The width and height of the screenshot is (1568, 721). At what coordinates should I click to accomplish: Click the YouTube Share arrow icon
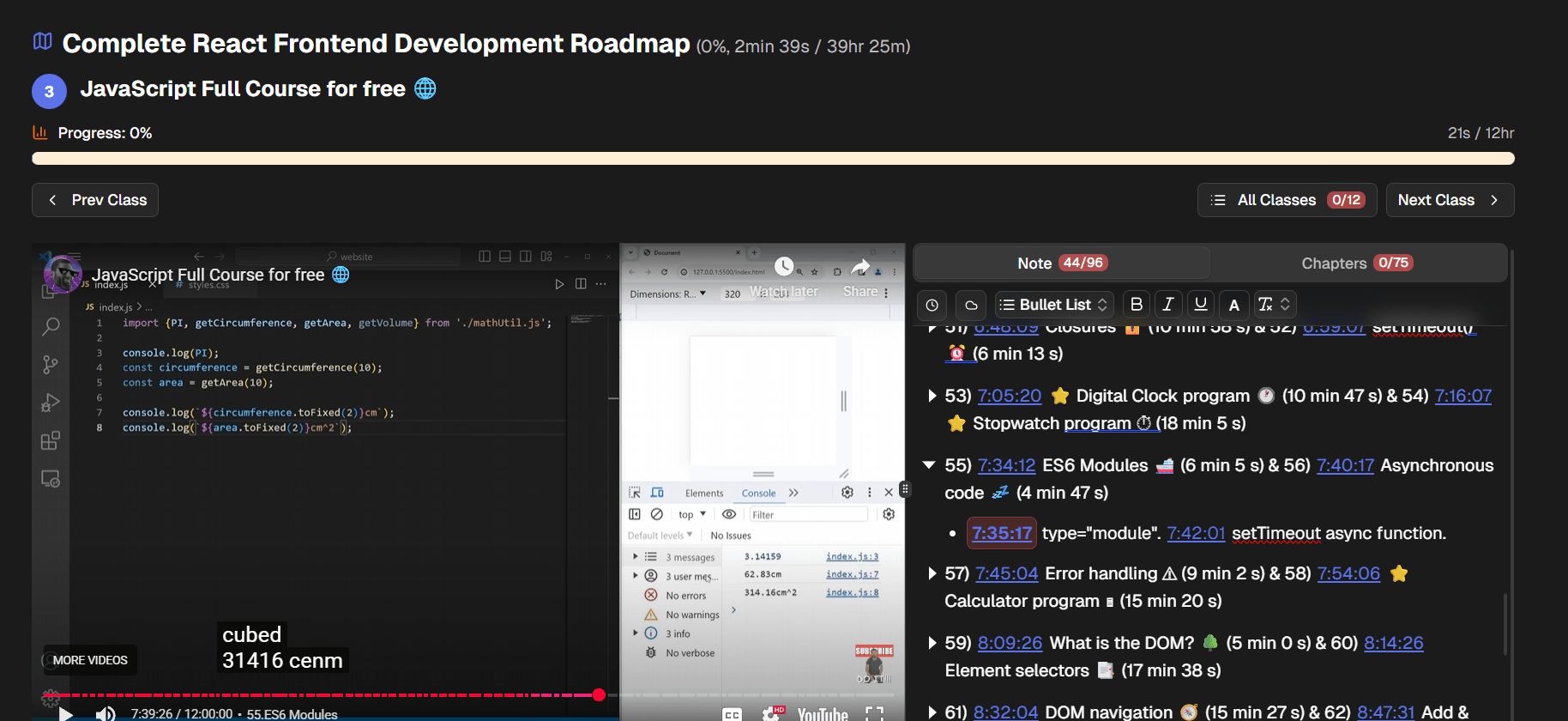pos(860,268)
